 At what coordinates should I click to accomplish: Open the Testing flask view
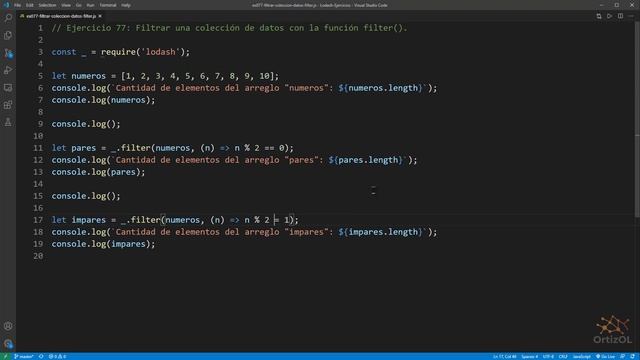tap(8, 122)
